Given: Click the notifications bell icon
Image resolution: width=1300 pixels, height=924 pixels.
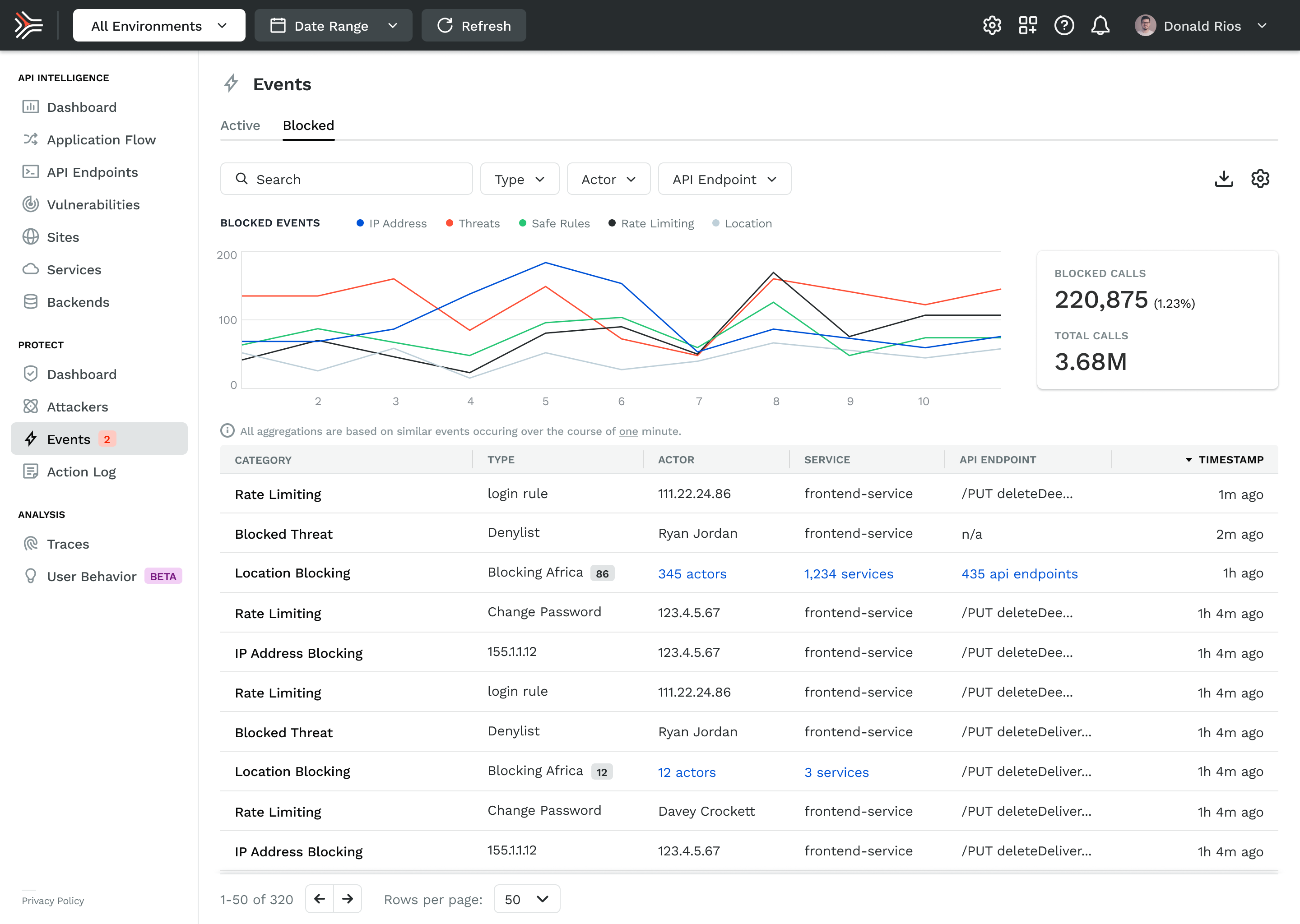Looking at the screenshot, I should coord(1100,26).
